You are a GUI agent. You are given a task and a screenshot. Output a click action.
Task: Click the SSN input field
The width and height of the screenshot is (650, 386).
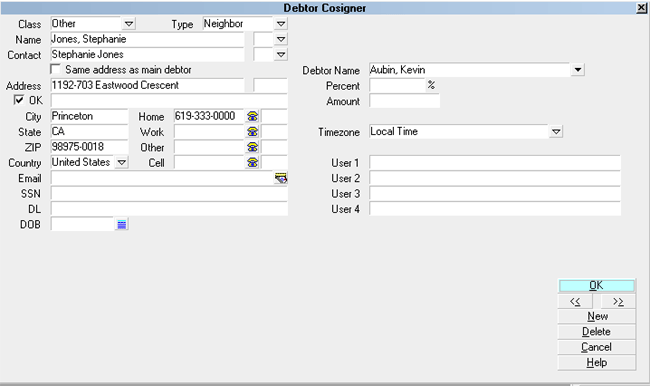point(169,194)
